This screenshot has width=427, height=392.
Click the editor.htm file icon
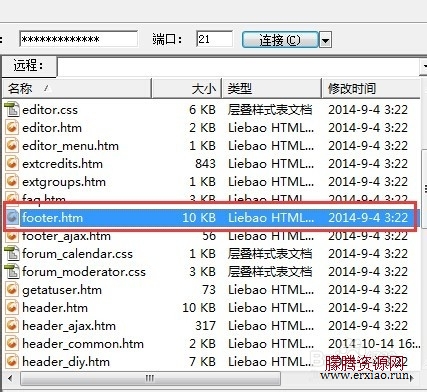[12, 127]
